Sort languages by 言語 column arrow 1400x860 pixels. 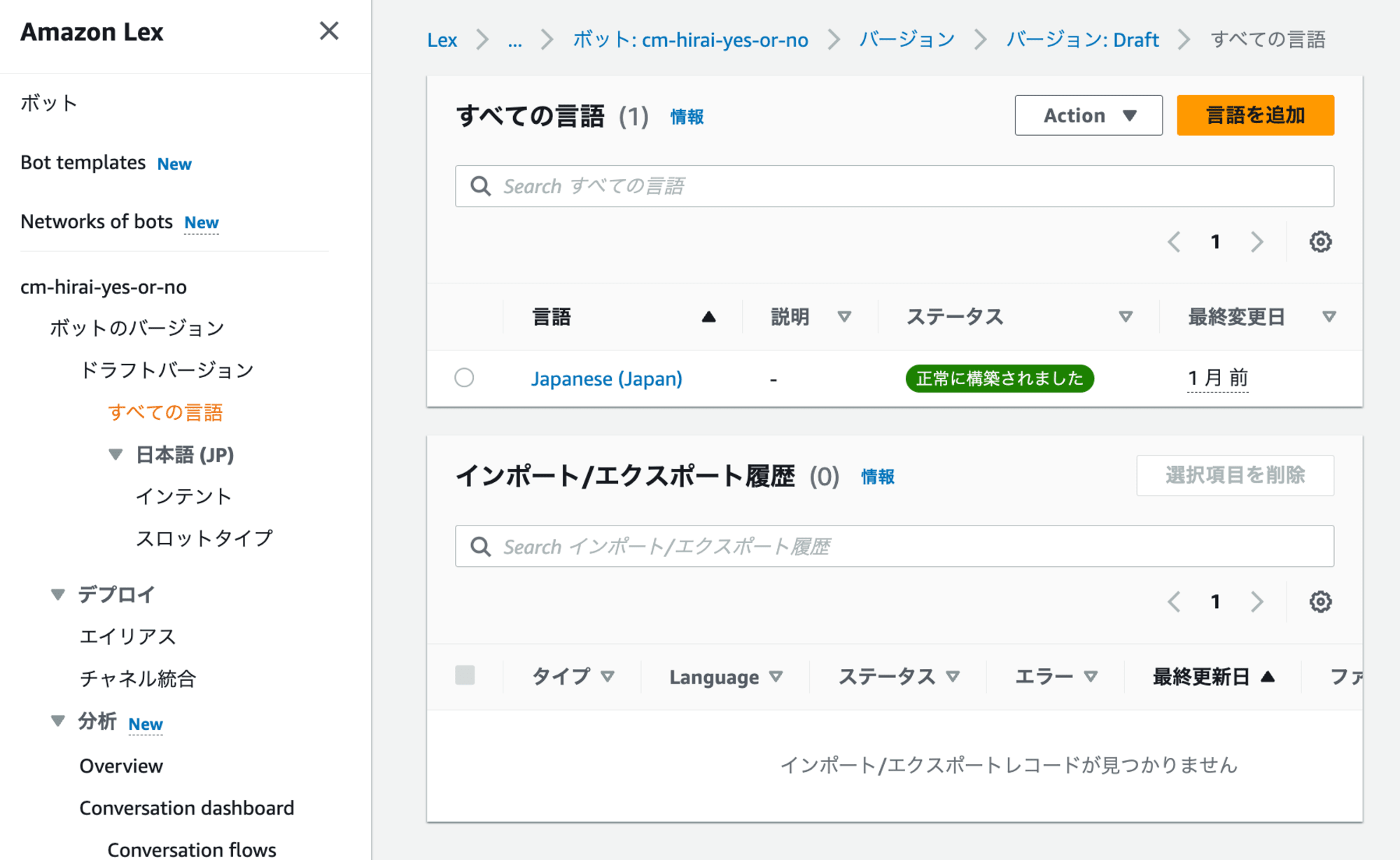pos(708,317)
